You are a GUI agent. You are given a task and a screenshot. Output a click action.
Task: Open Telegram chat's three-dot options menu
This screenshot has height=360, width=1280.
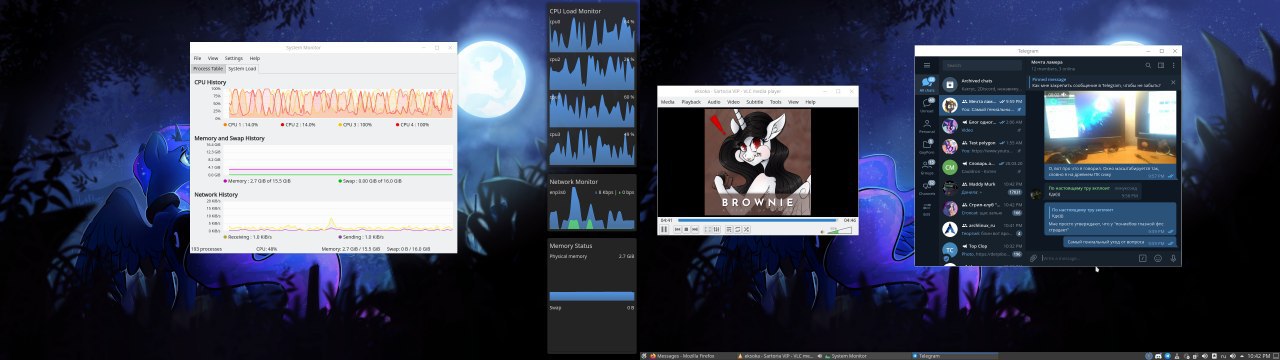click(x=1173, y=65)
